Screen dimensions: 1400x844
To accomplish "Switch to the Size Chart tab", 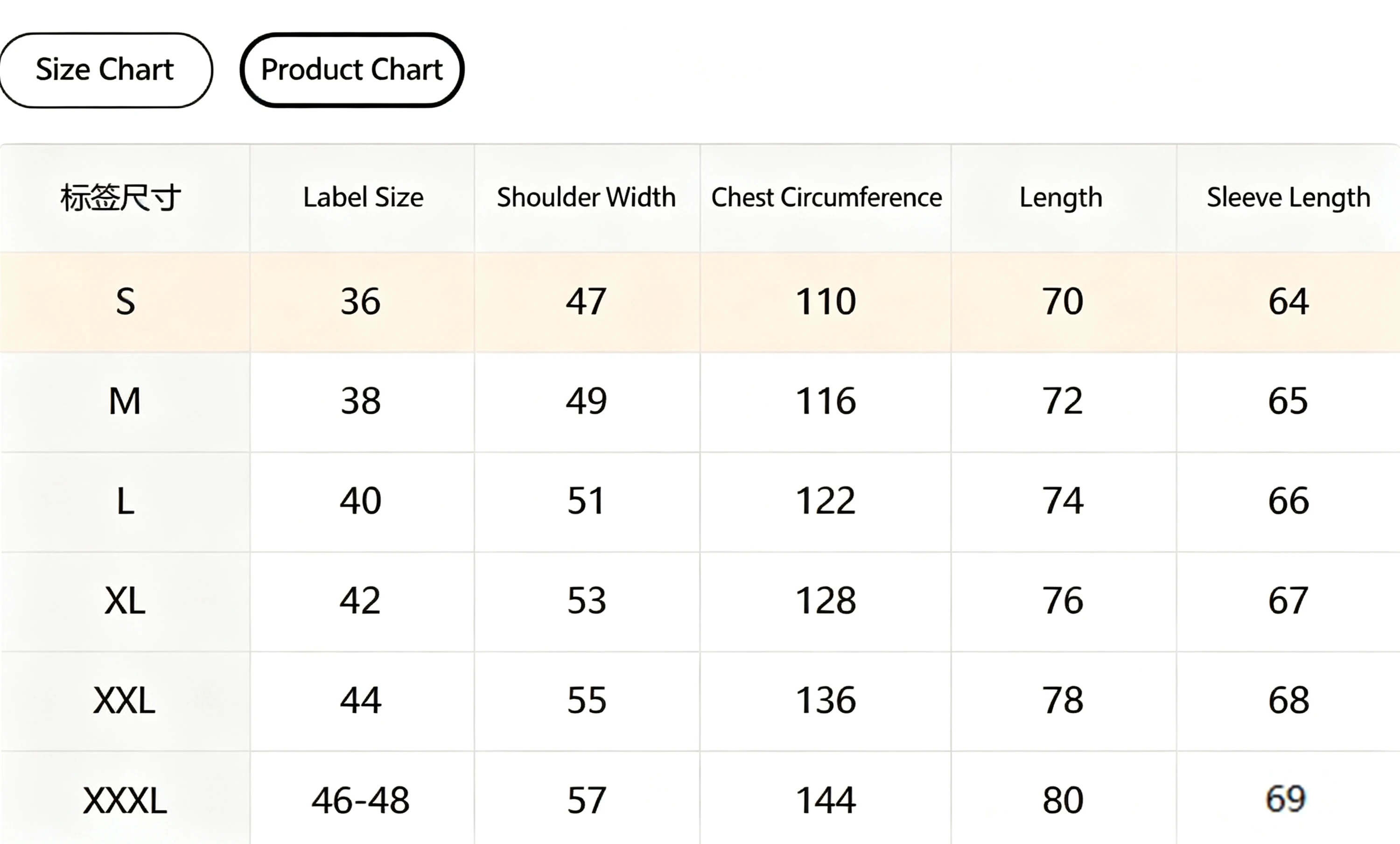I will 105,70.
